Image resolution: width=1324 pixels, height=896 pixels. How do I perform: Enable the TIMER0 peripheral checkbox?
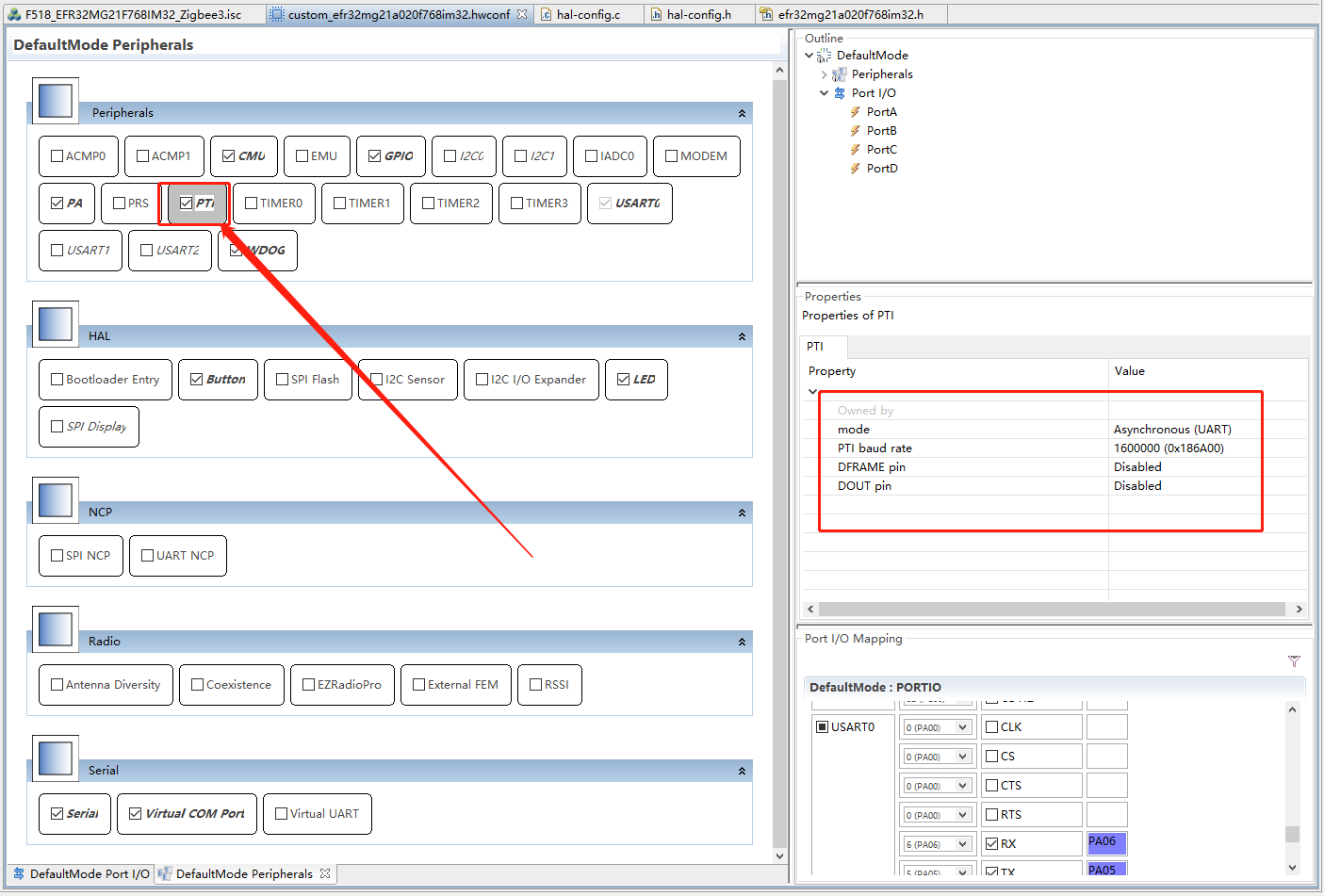252,204
